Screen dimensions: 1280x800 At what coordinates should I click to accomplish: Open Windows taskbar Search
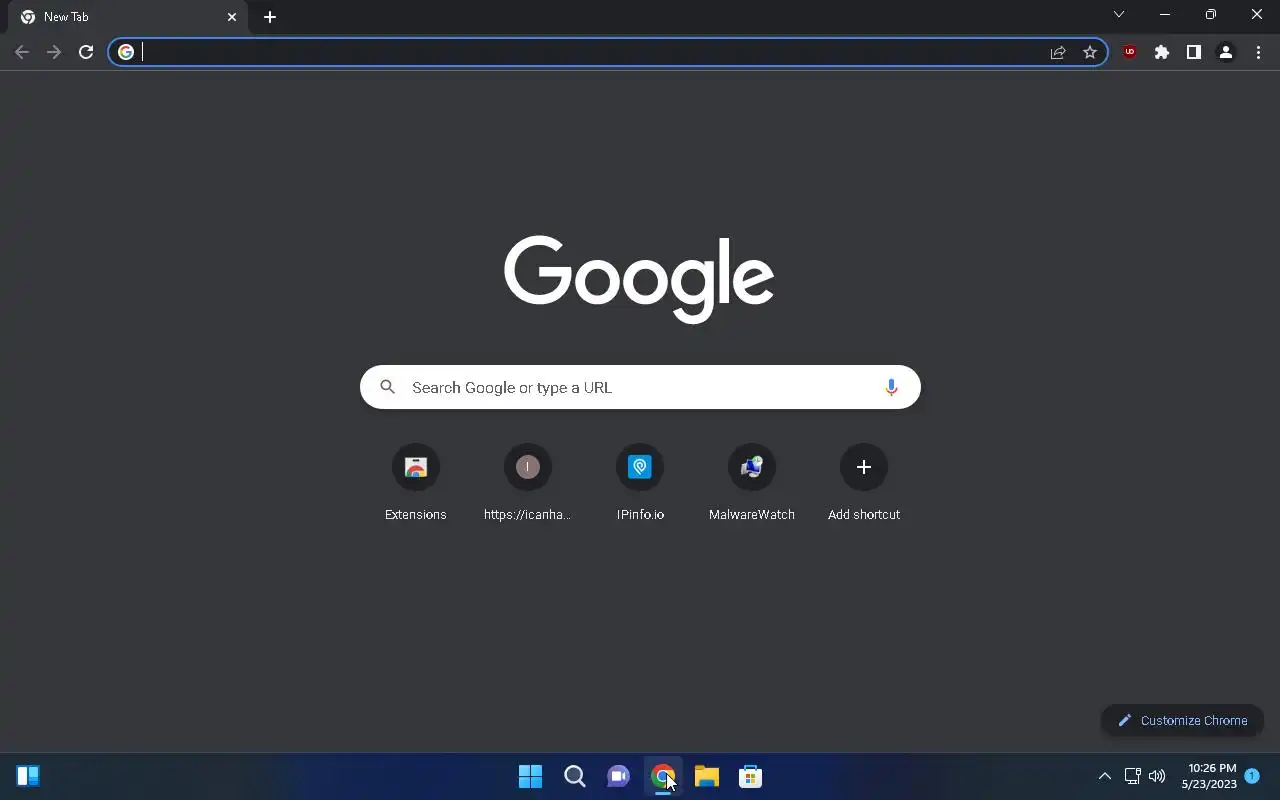pos(574,776)
